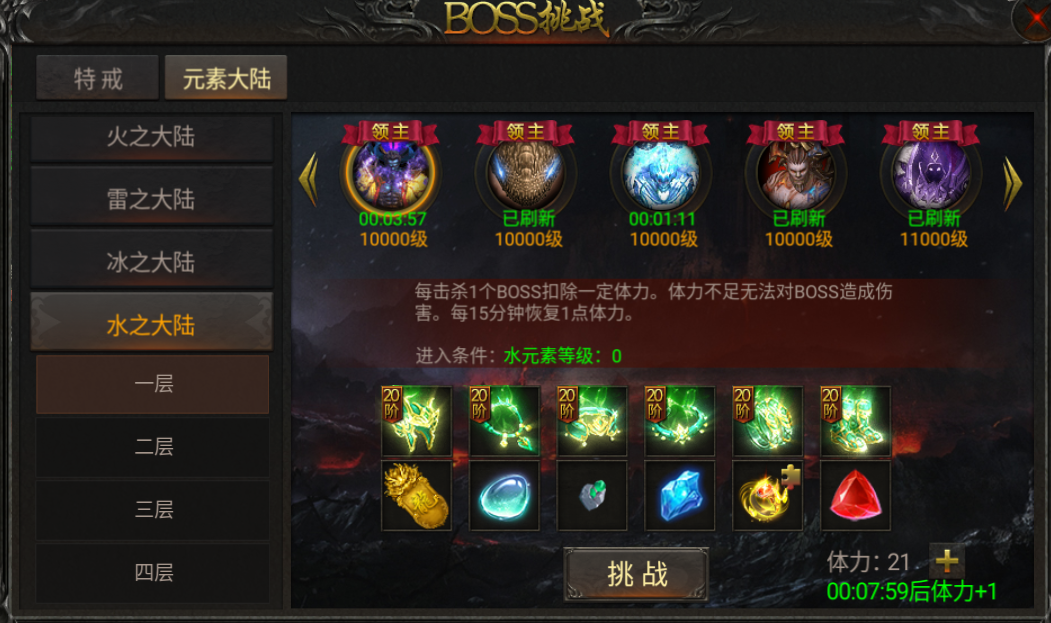View the 20阶 green boots equipment
The image size is (1051, 623).
(x=855, y=421)
